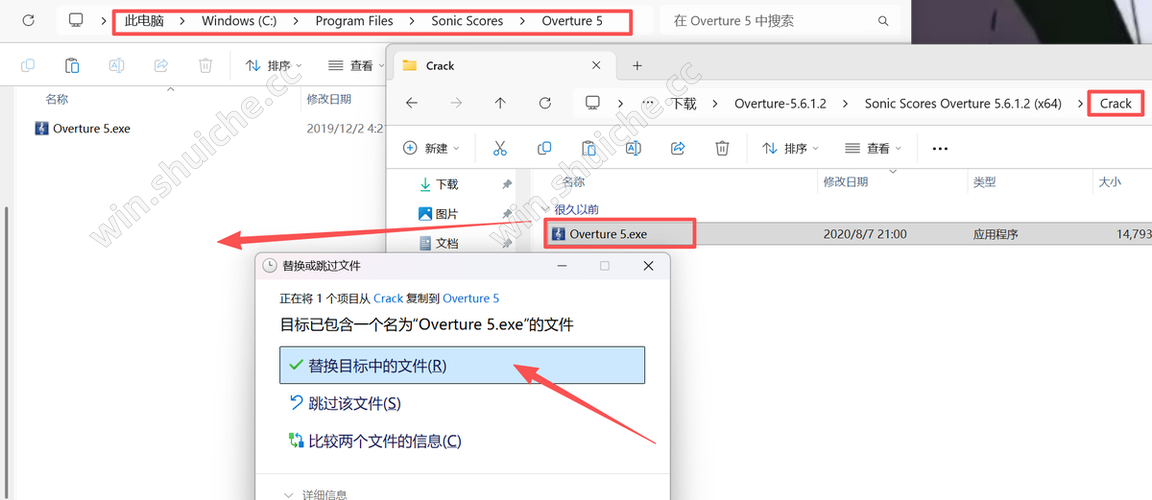The width and height of the screenshot is (1152, 500).
Task: Click the Delete trash icon in Crack window
Action: pyautogui.click(x=722, y=148)
